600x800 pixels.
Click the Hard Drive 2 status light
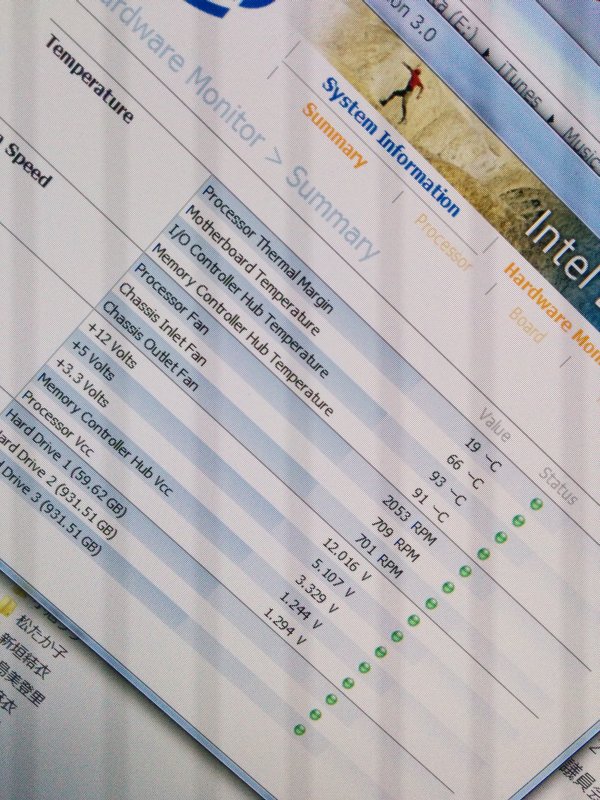(x=315, y=714)
